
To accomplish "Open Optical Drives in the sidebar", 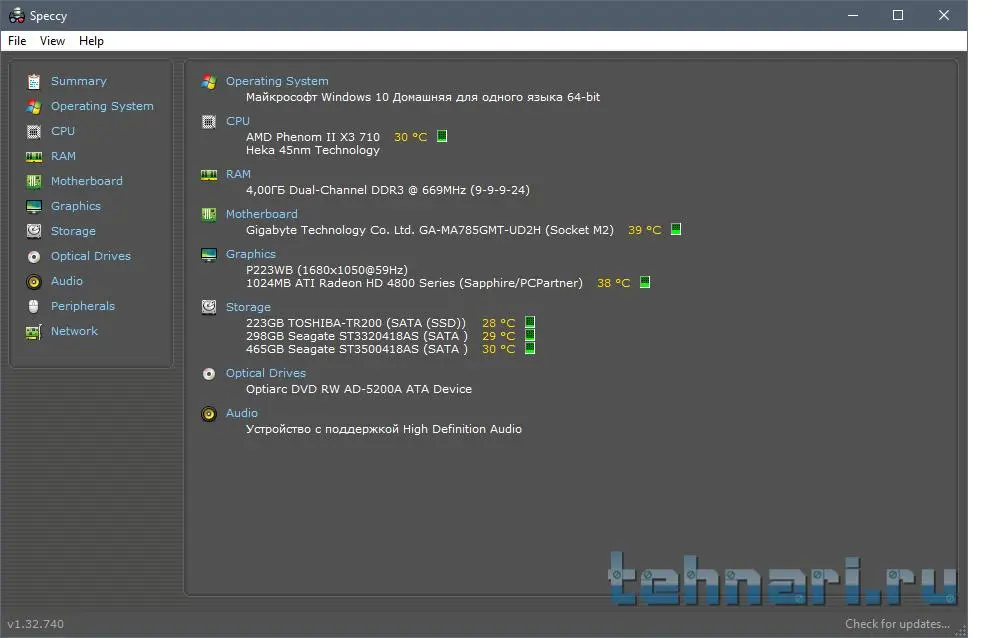I will click(91, 256).
